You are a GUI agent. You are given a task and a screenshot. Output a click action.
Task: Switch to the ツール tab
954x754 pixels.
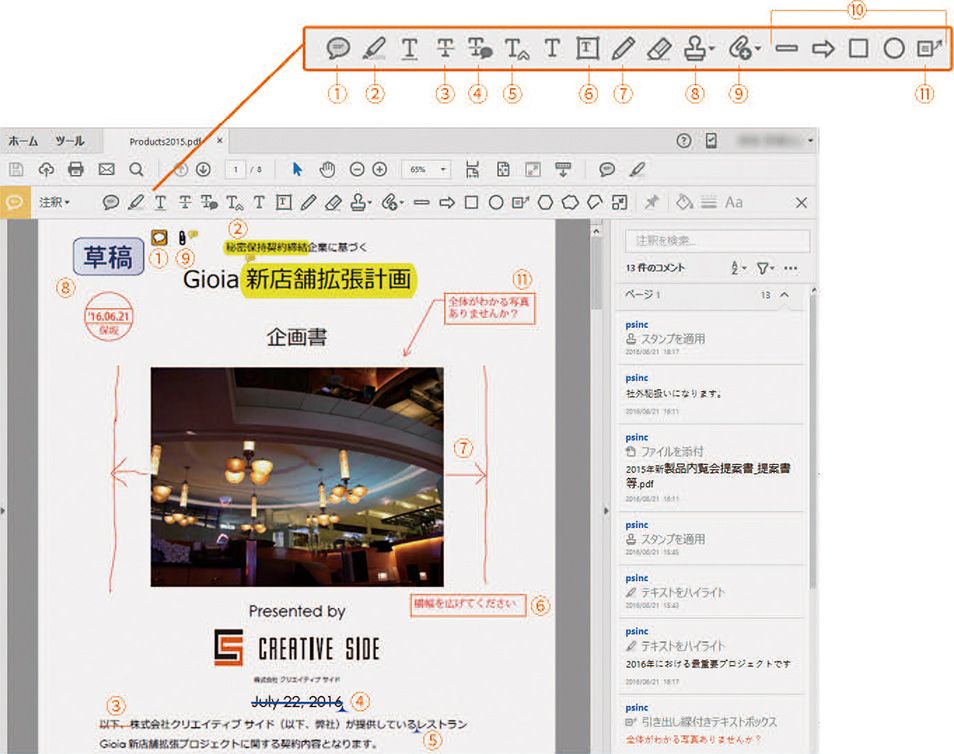pos(70,141)
